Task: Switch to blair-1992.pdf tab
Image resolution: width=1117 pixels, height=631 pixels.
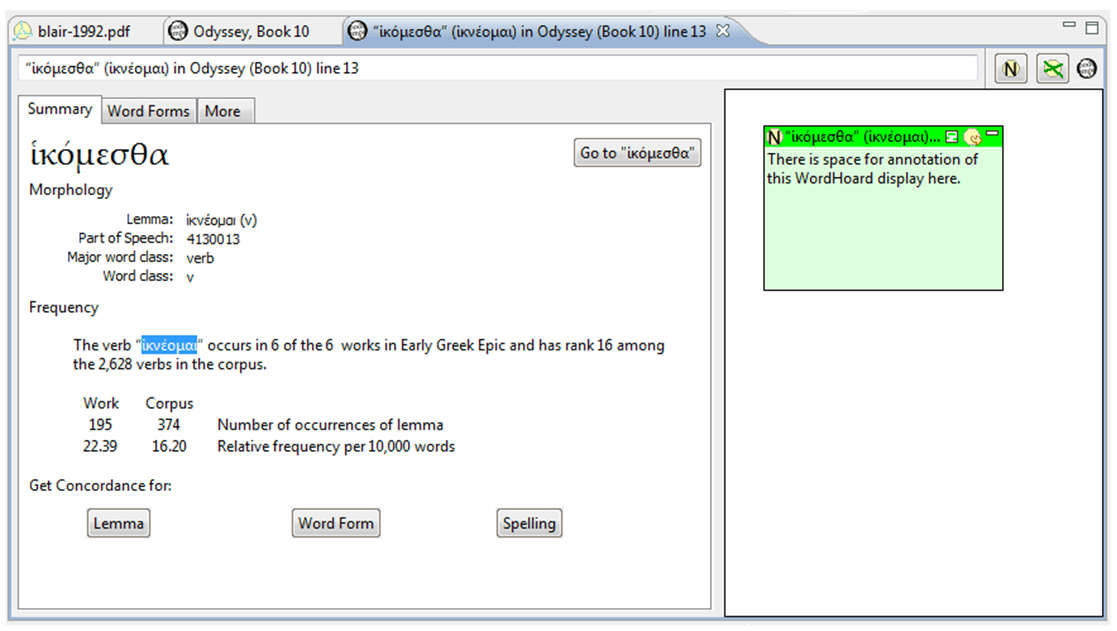Action: tap(84, 32)
